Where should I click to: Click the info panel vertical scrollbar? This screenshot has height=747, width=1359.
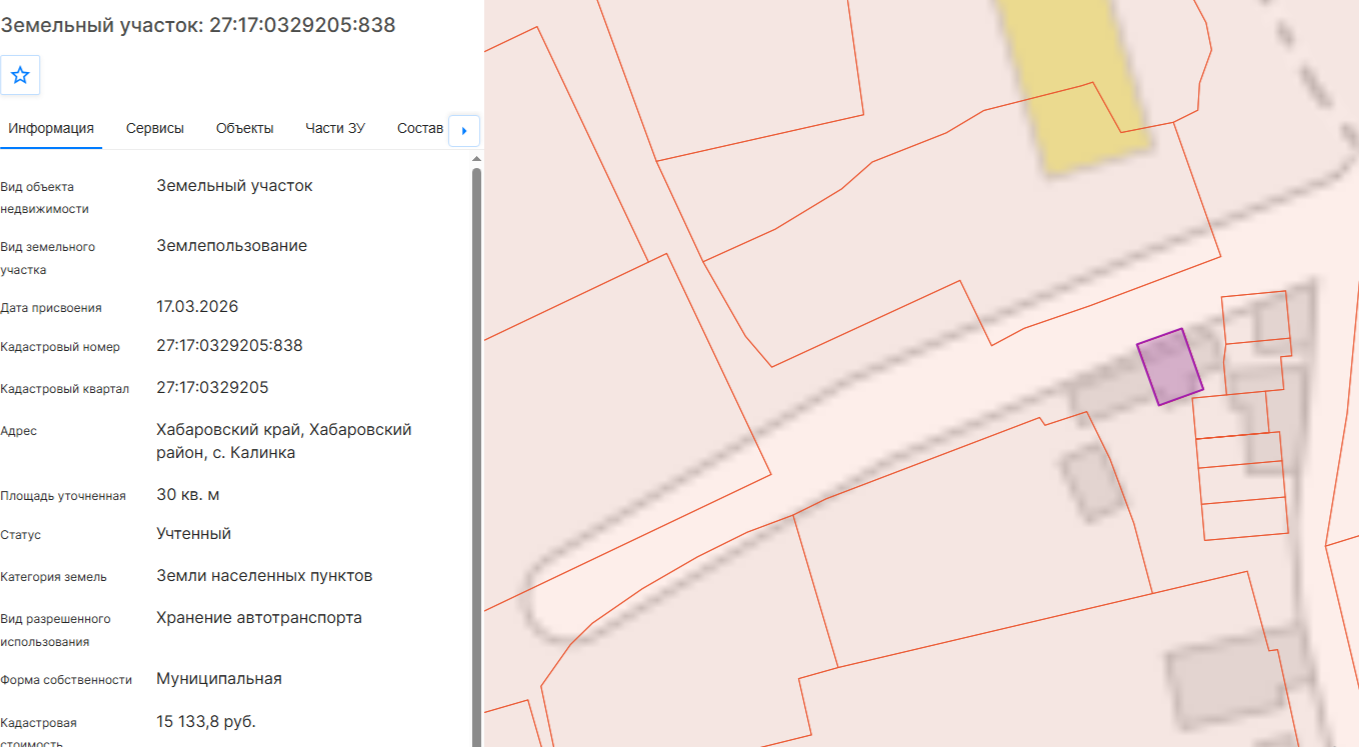coord(477,456)
